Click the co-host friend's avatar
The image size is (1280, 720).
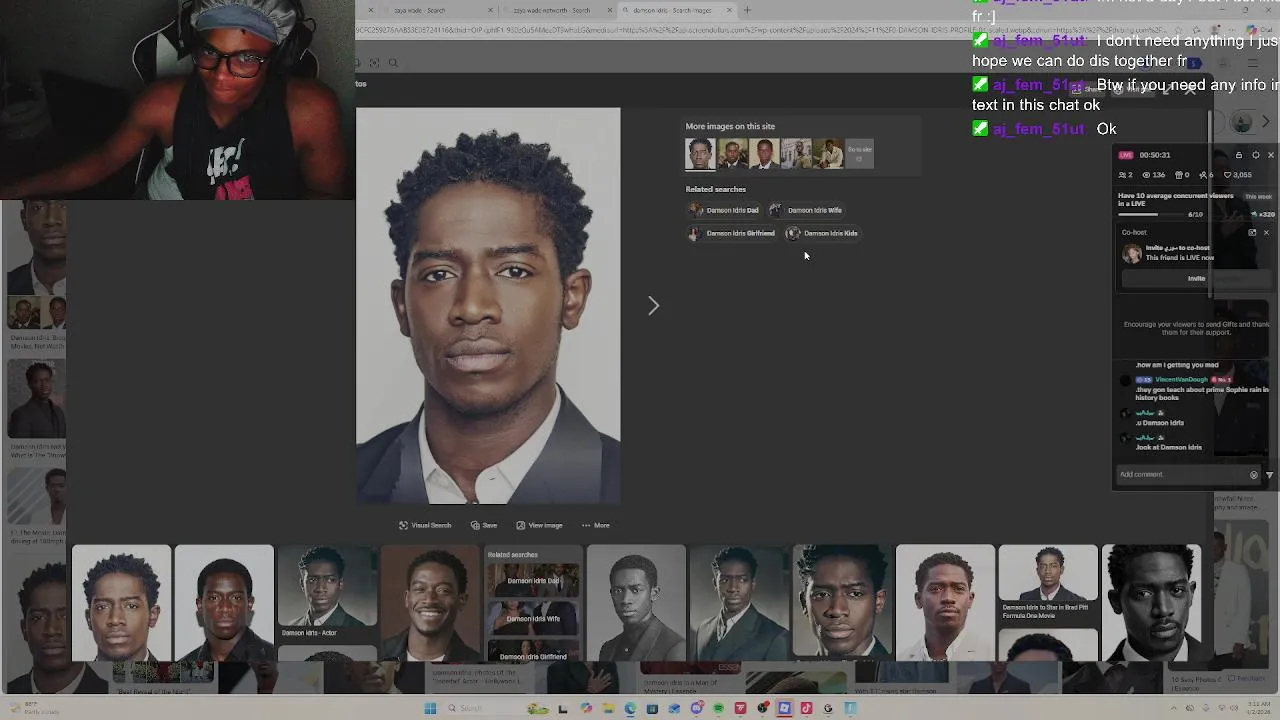(1132, 254)
